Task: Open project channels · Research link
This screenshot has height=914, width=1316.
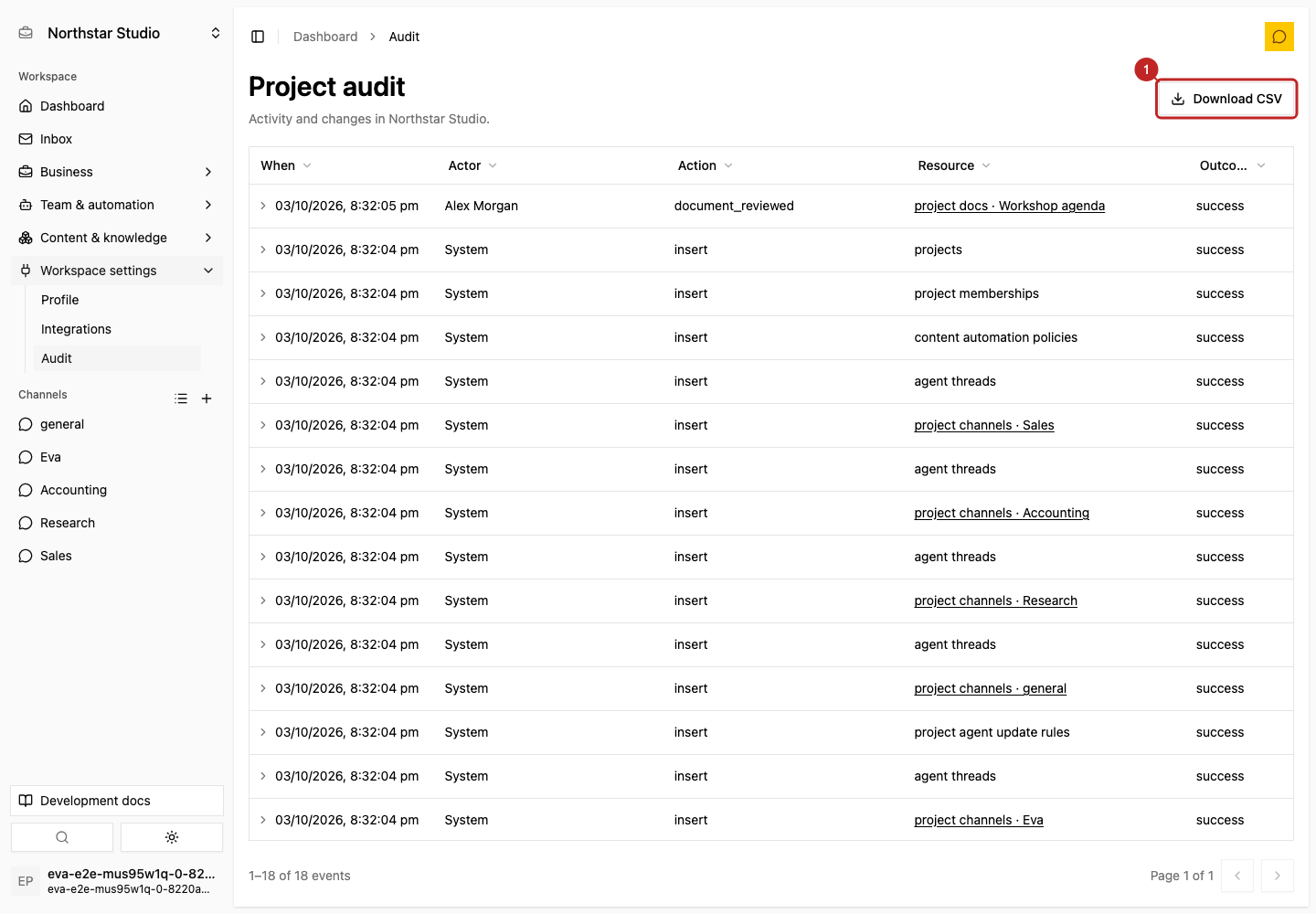Action: click(x=995, y=600)
